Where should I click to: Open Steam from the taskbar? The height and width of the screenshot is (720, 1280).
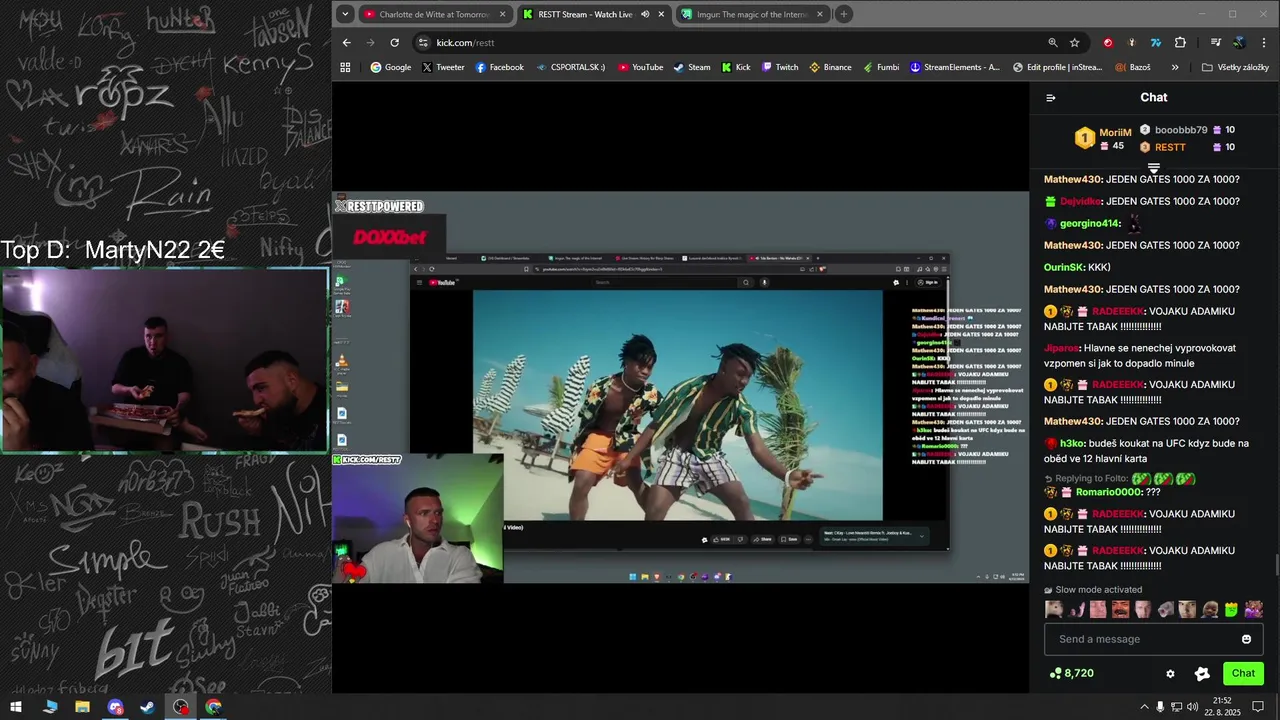pos(147,707)
